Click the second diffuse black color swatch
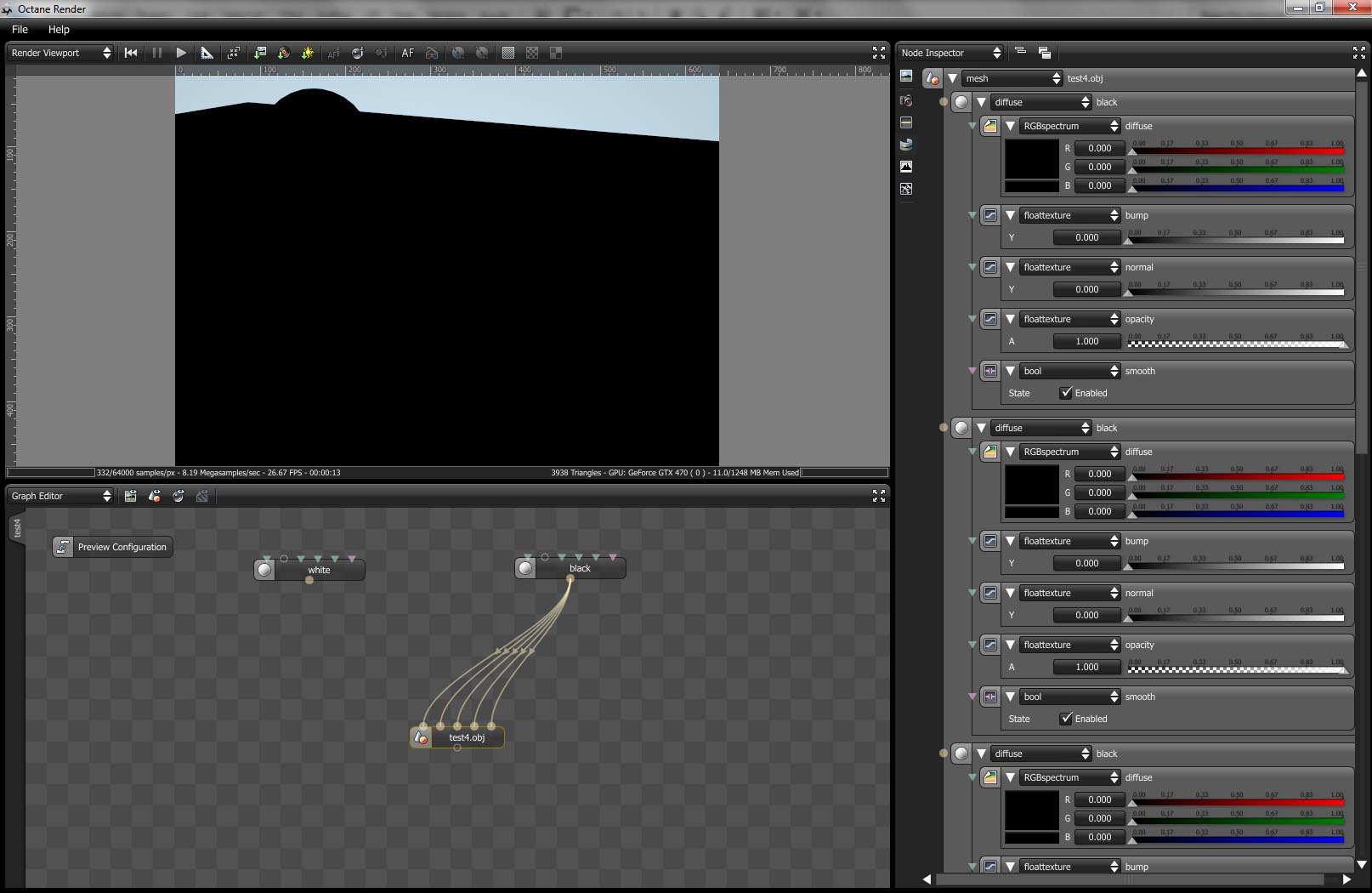 (1032, 485)
